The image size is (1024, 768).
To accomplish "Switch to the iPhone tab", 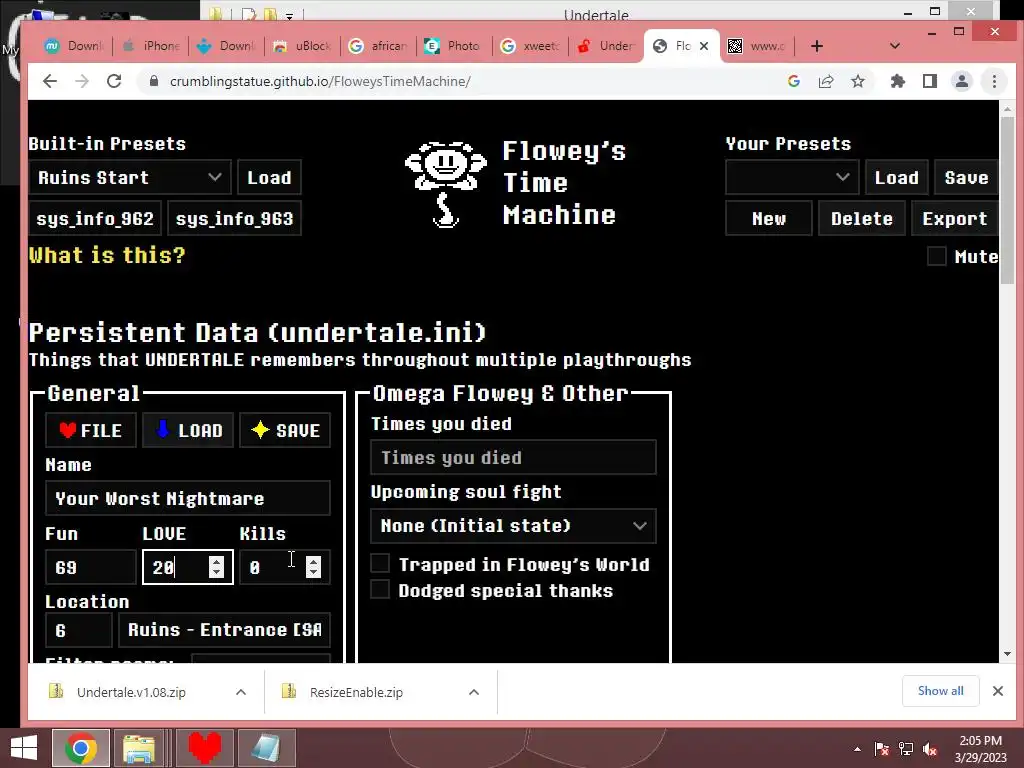I will 151,46.
